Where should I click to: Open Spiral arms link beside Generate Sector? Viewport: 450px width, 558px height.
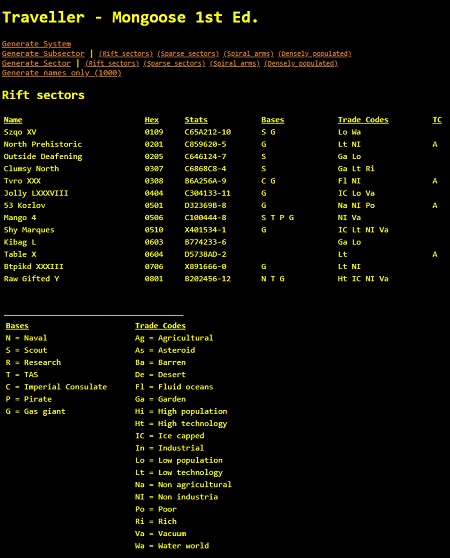click(x=235, y=63)
